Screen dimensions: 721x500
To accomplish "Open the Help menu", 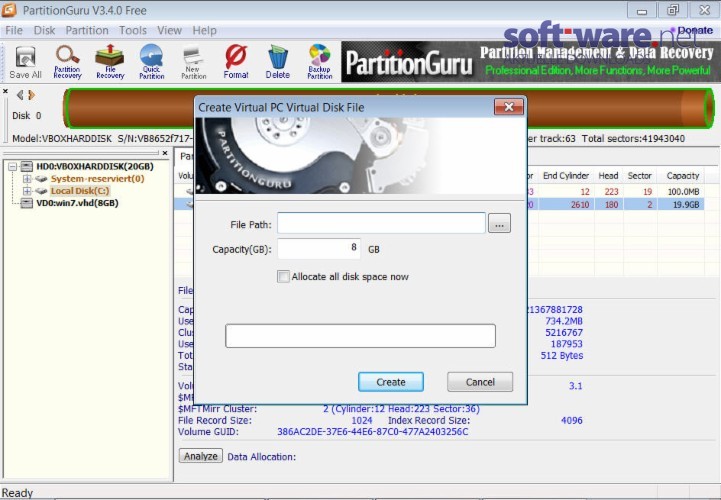I will click(204, 30).
